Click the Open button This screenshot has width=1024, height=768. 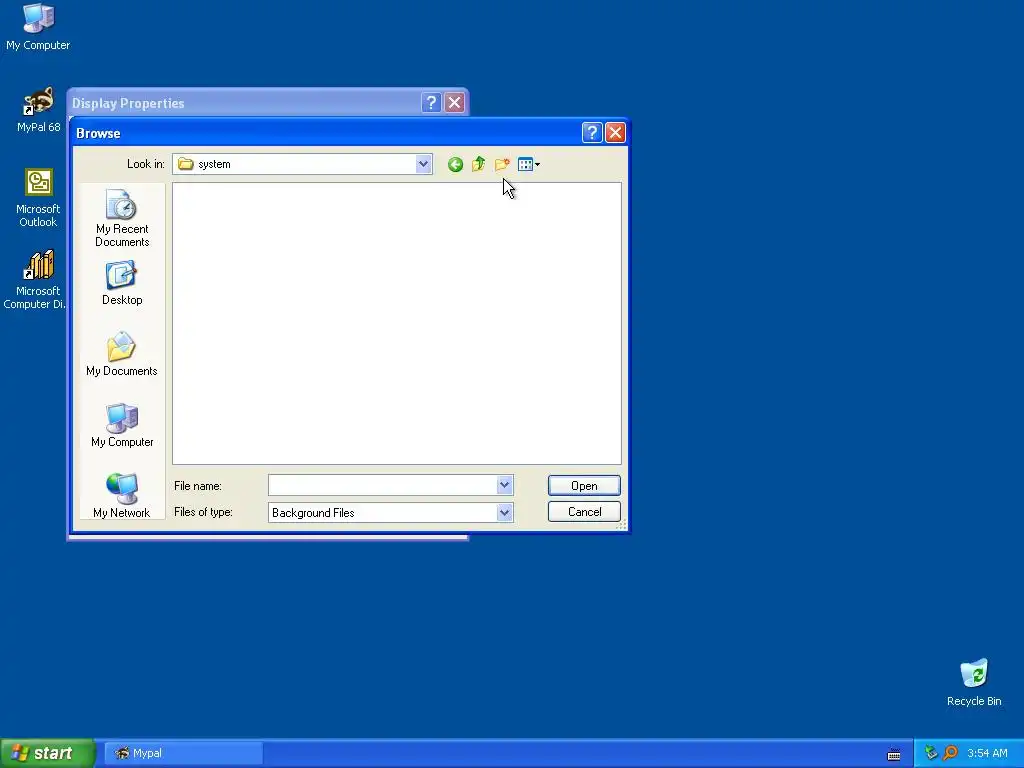coord(584,485)
